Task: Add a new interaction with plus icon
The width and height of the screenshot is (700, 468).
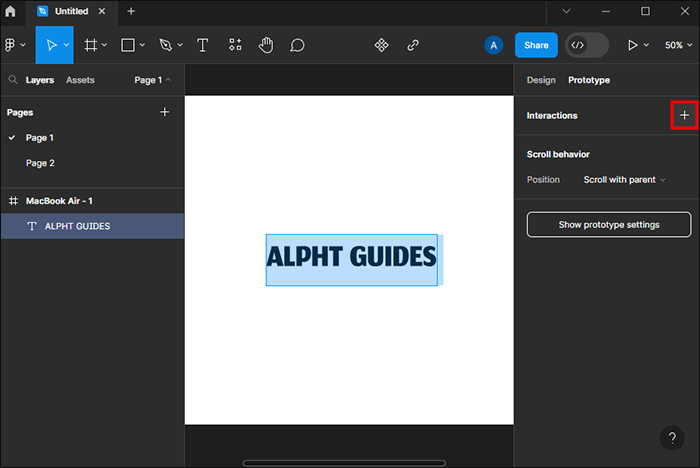Action: point(684,116)
